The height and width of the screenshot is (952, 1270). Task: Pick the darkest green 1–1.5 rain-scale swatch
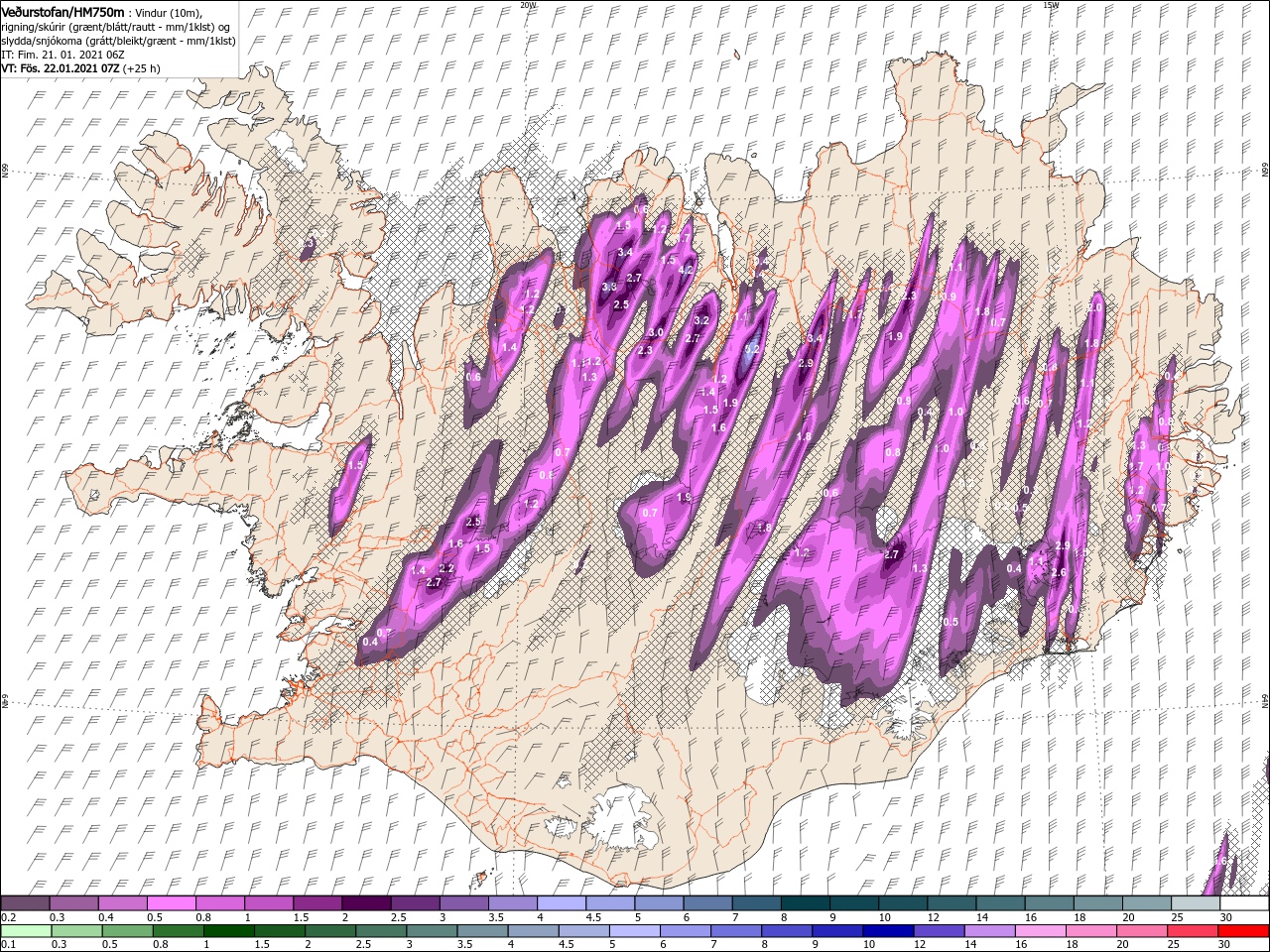pyautogui.click(x=228, y=931)
